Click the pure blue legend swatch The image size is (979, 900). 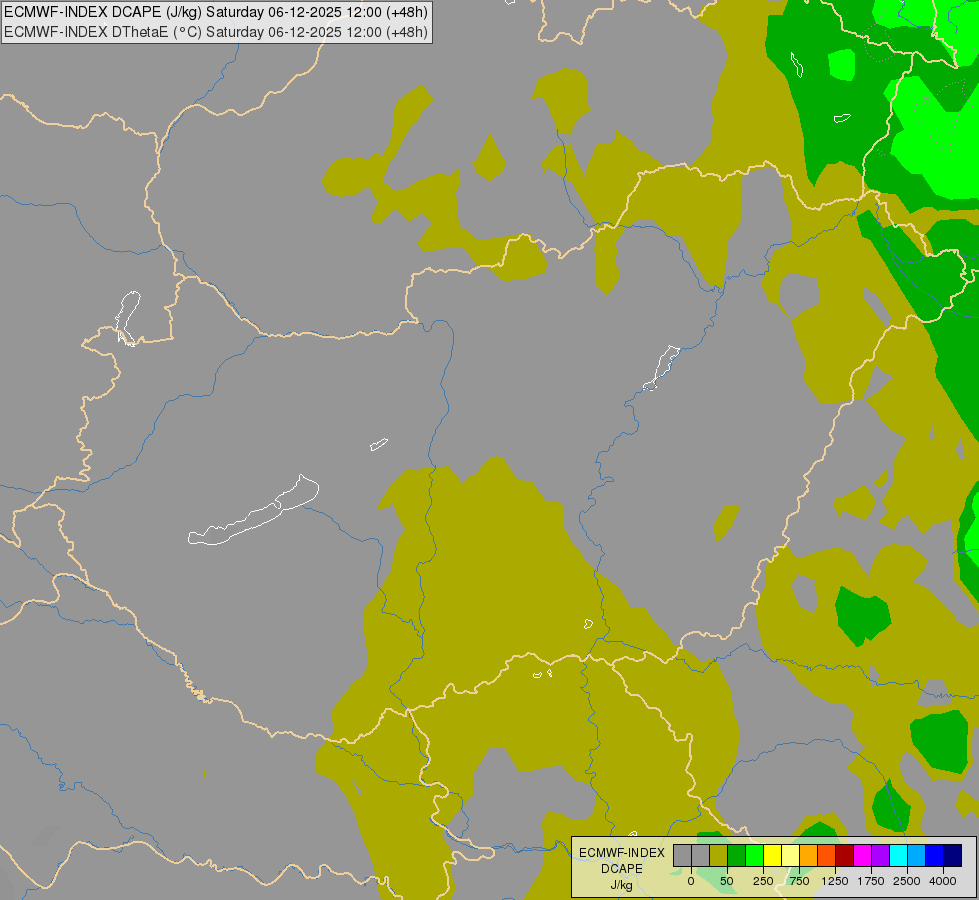pos(935,855)
